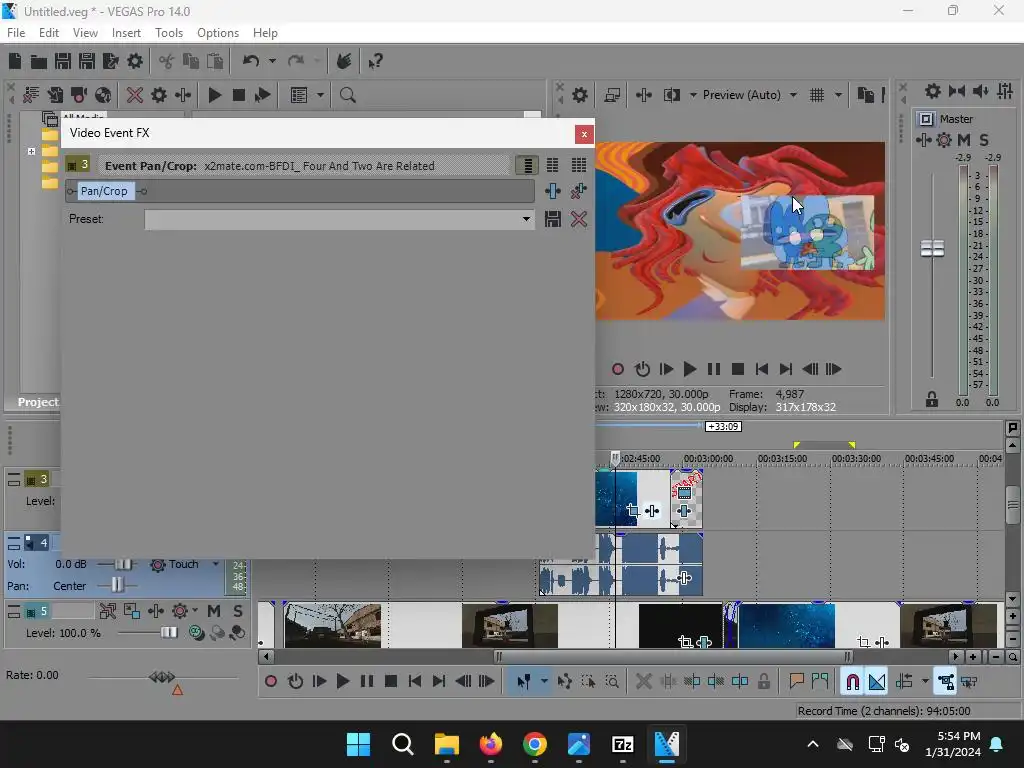1024x768 pixels.
Task: Open the Edit menu
Action: click(x=49, y=33)
